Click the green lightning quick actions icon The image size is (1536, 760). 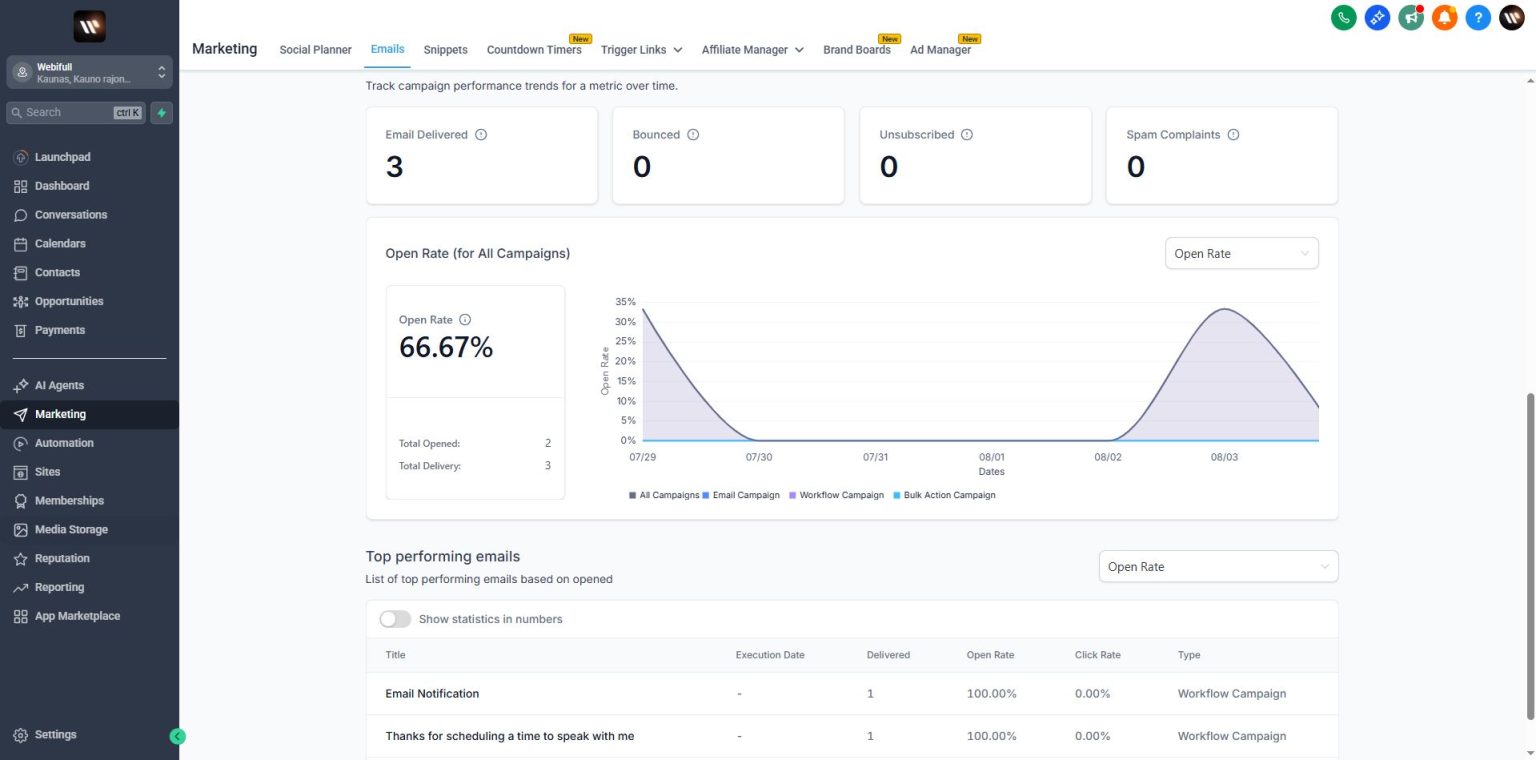pyautogui.click(x=161, y=113)
